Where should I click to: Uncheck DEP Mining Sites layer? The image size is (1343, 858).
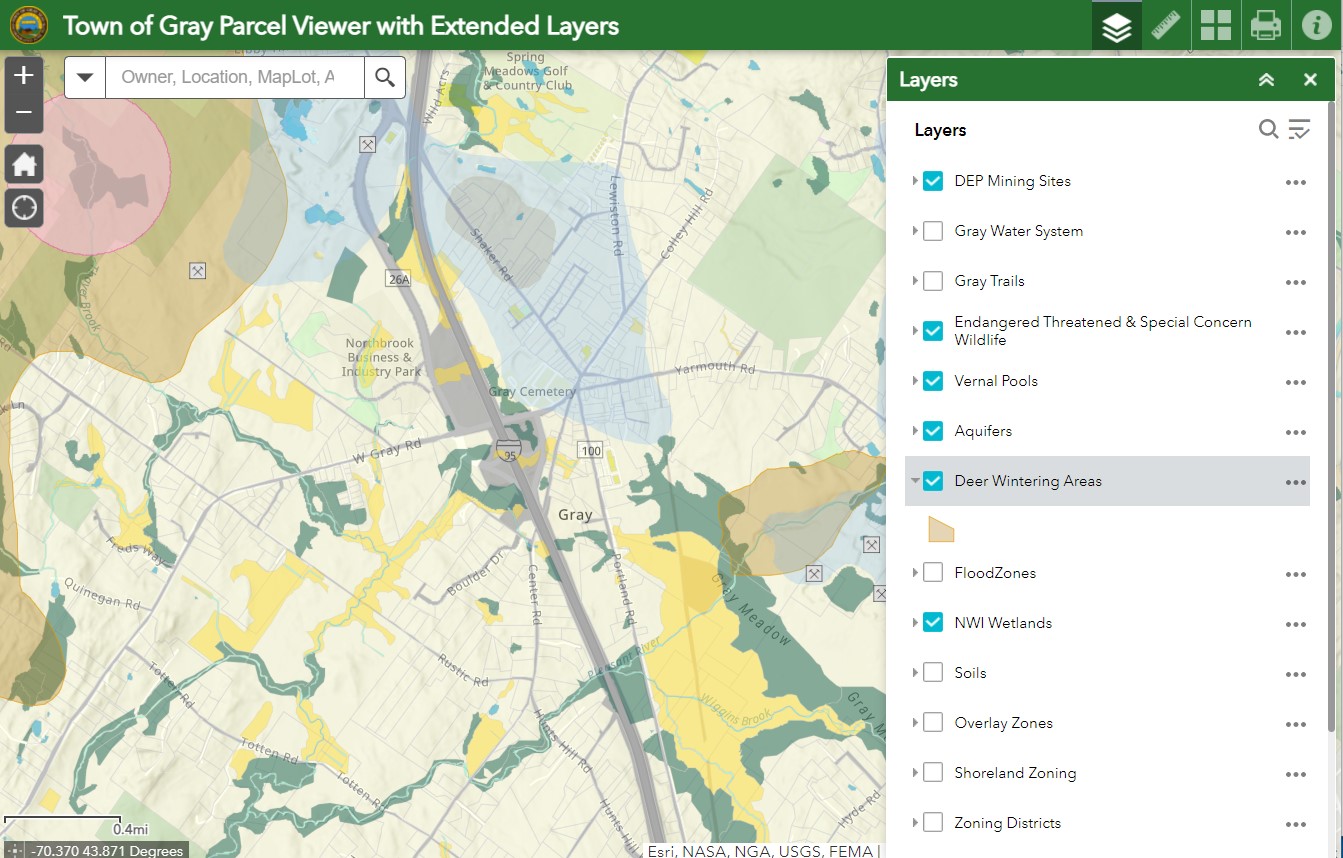933,181
